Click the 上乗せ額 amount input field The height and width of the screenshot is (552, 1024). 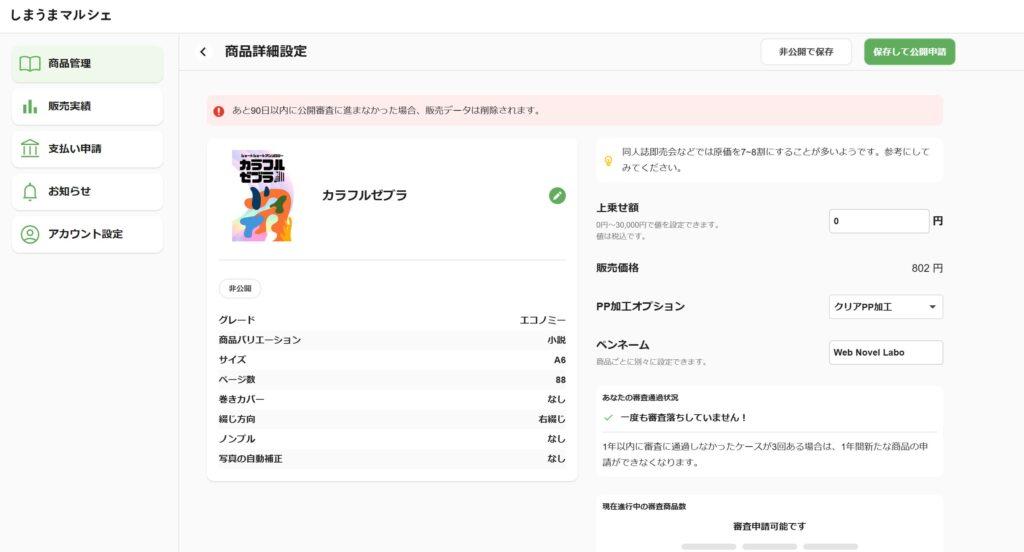(x=879, y=221)
